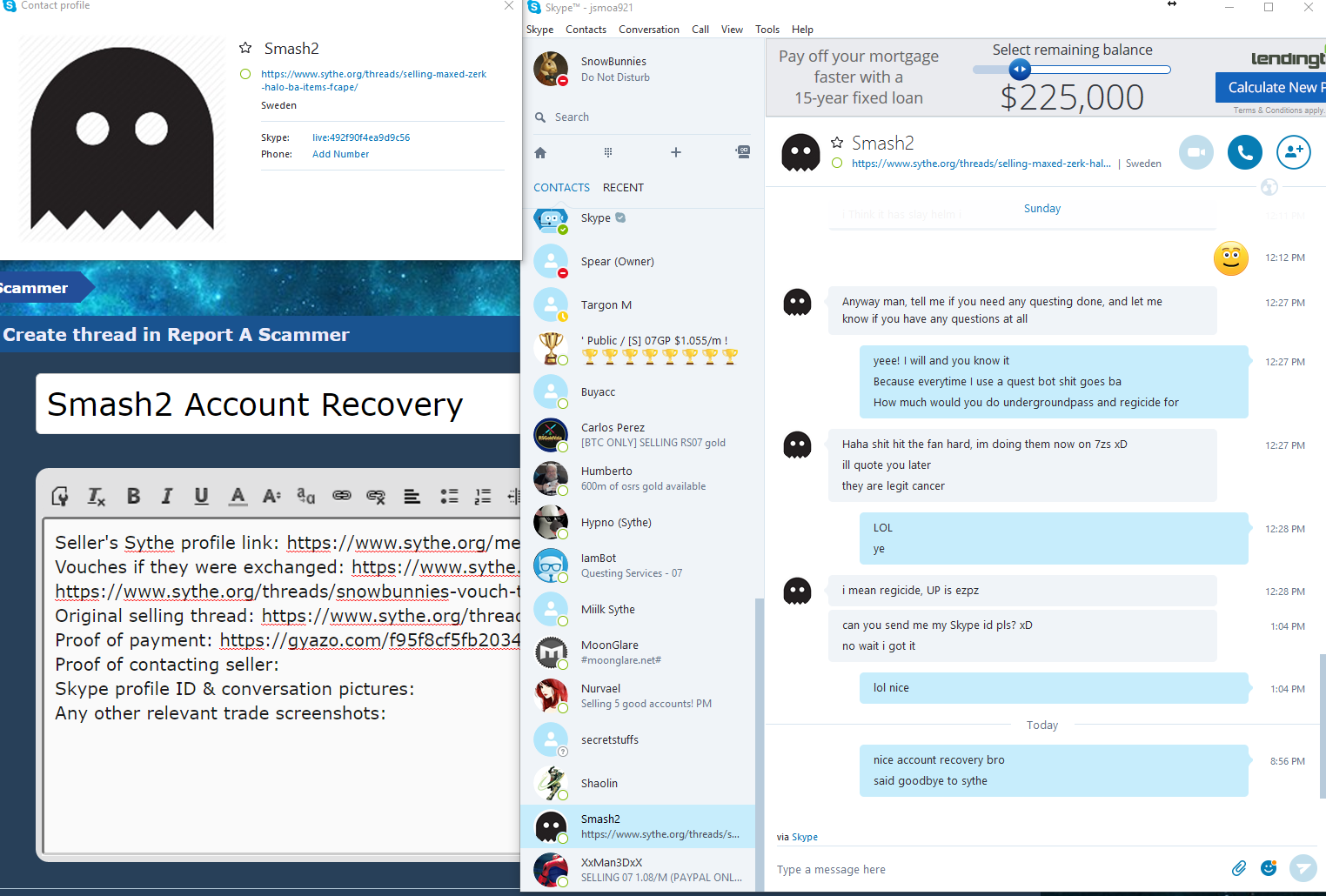Viewport: 1326px width, 896px height.
Task: Open sythe thread link in Contact profile
Action: point(373,80)
